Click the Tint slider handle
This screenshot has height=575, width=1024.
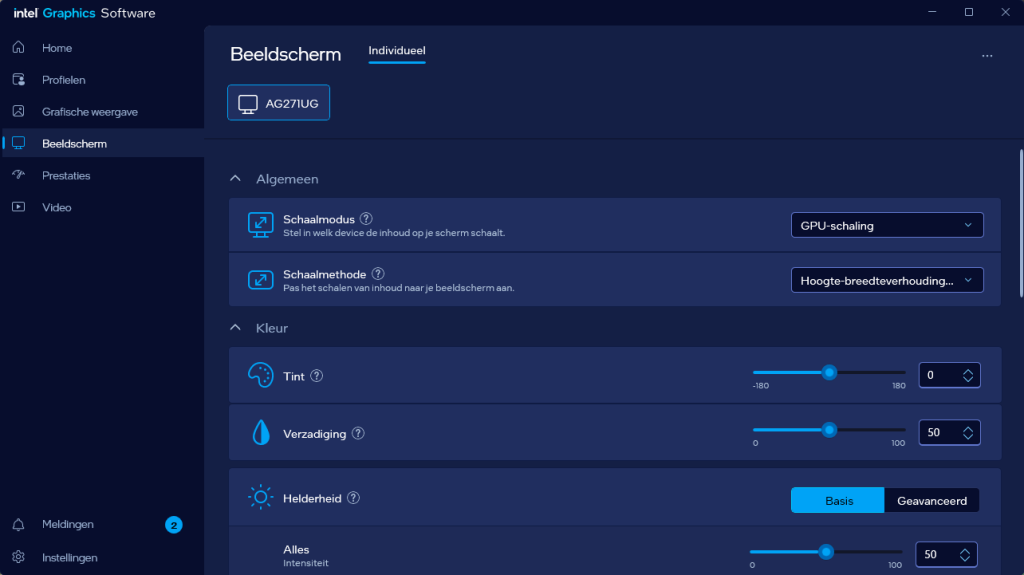coord(829,373)
